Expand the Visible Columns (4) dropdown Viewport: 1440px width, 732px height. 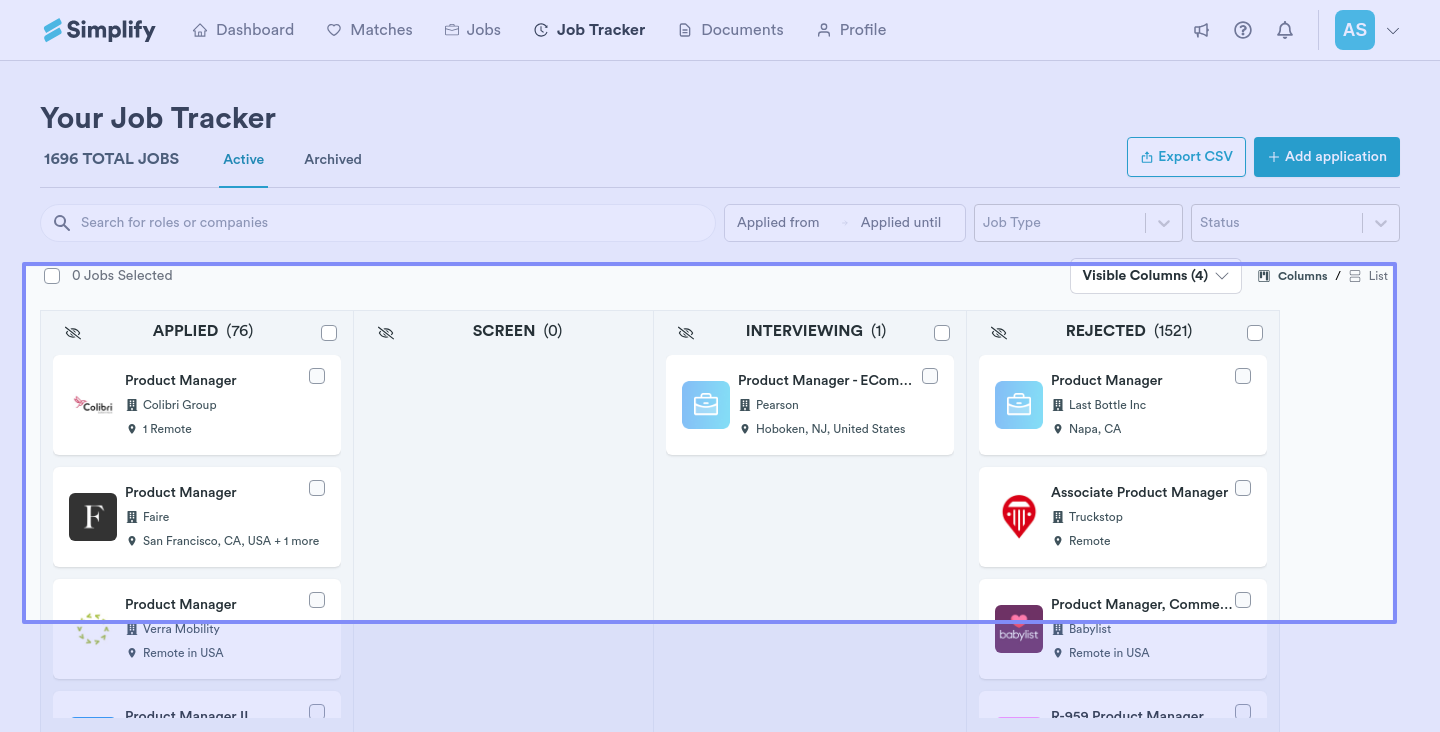(x=1155, y=276)
